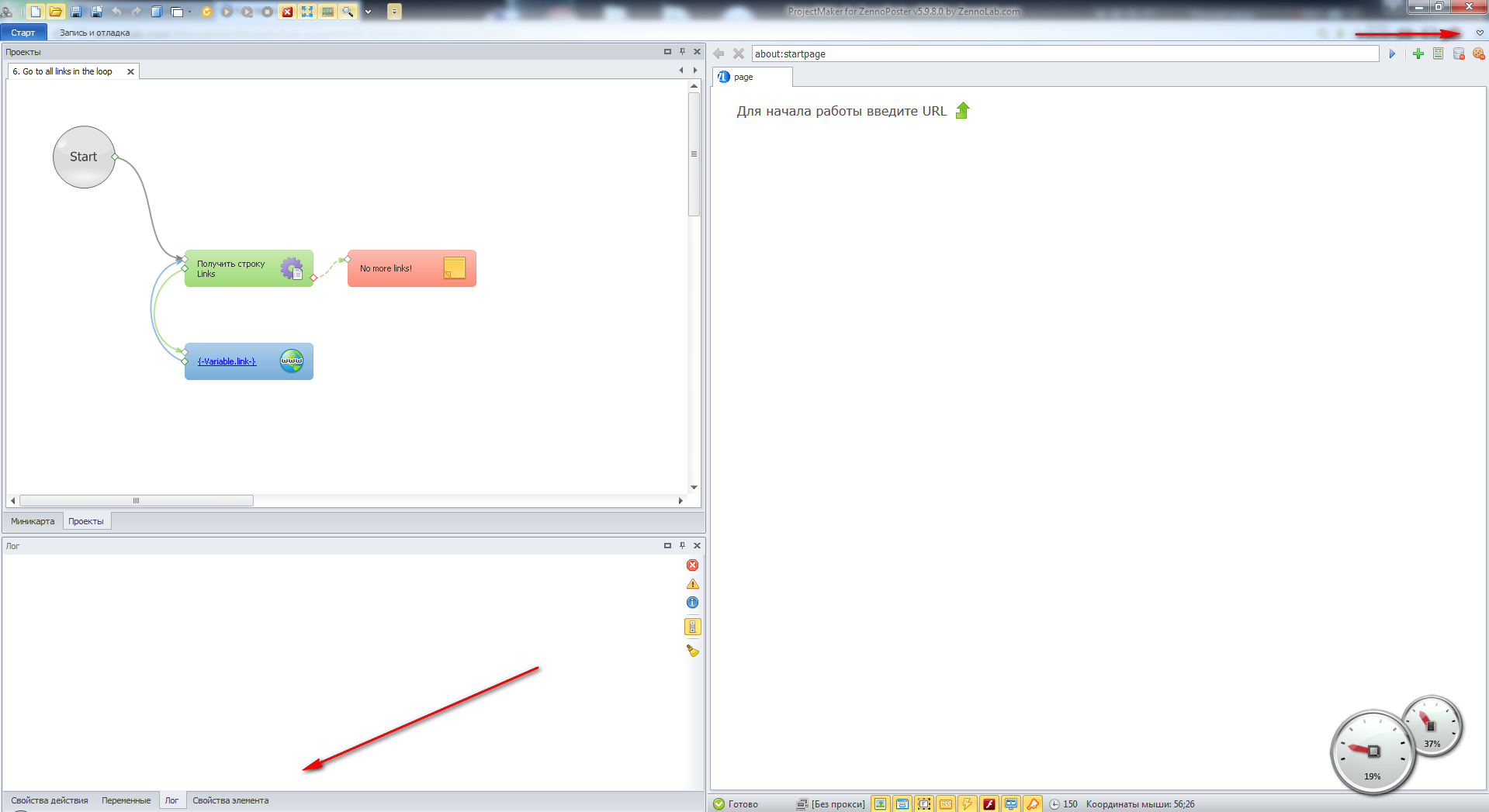Click the orange circular restart icon in toolbar
1489x812 pixels.
click(206, 12)
